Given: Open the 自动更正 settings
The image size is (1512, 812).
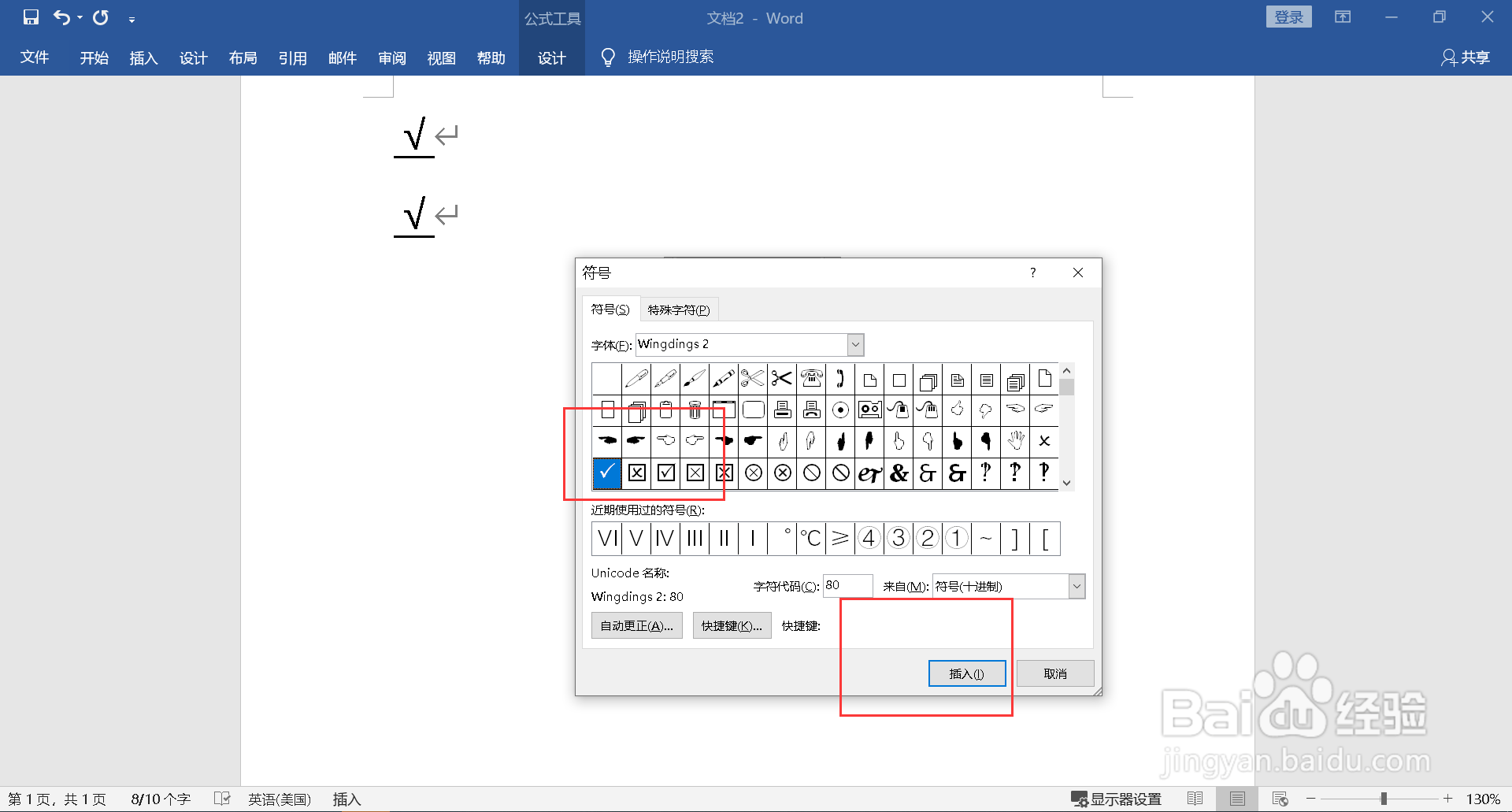Looking at the screenshot, I should tap(636, 625).
